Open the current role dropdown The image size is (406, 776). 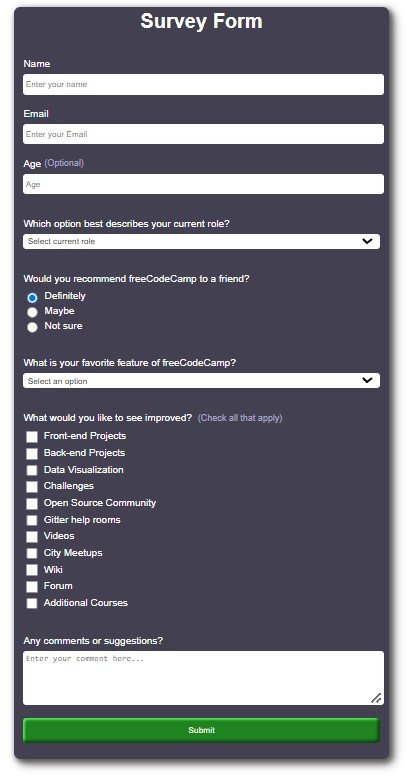(x=201, y=242)
